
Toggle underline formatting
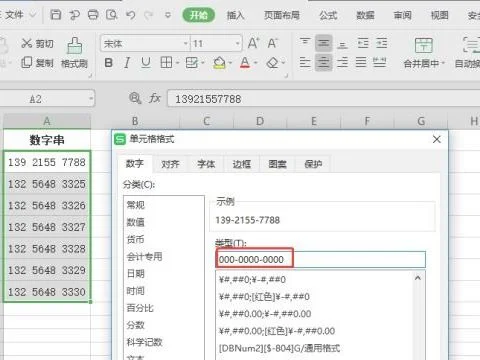pyautogui.click(x=146, y=63)
